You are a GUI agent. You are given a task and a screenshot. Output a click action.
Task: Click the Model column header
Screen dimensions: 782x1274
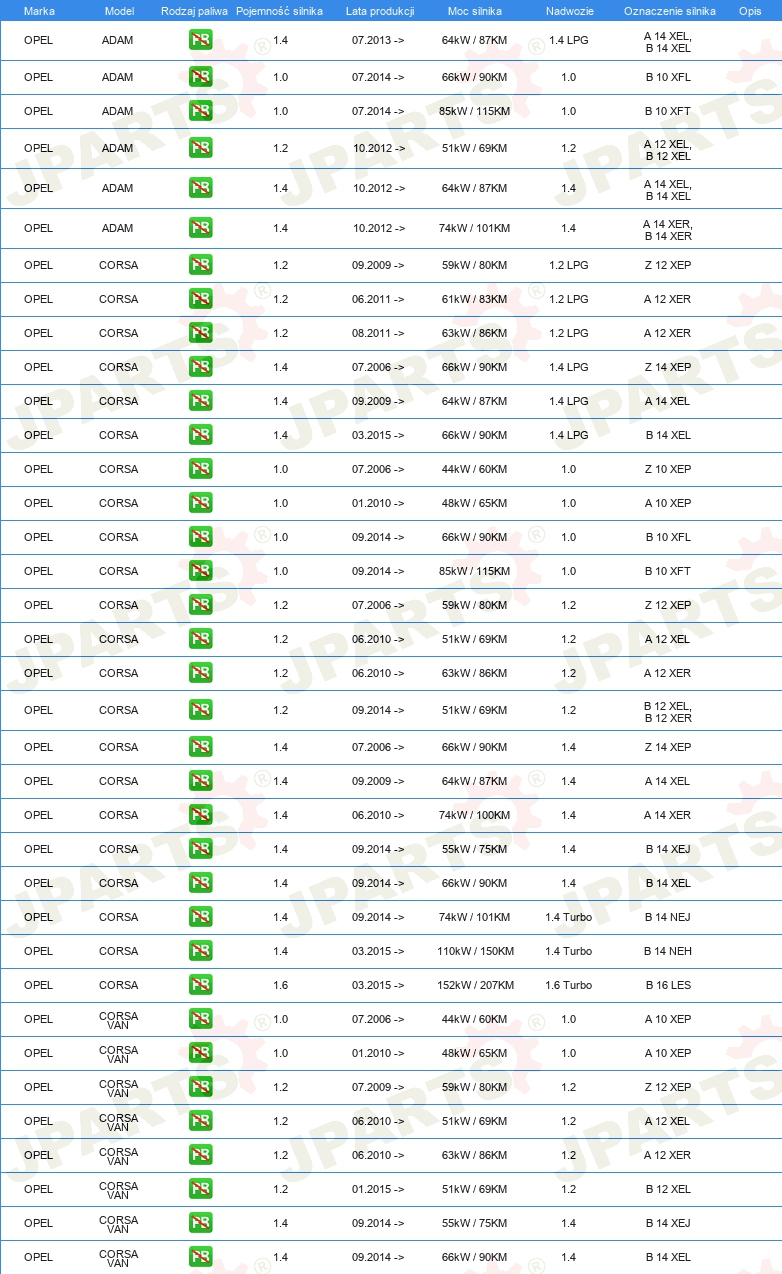tap(119, 10)
